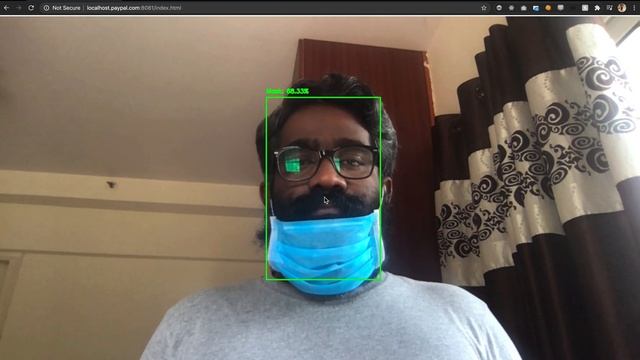Click the blue square extension icon in toolbar
This screenshot has height=360, width=640.
[536, 8]
